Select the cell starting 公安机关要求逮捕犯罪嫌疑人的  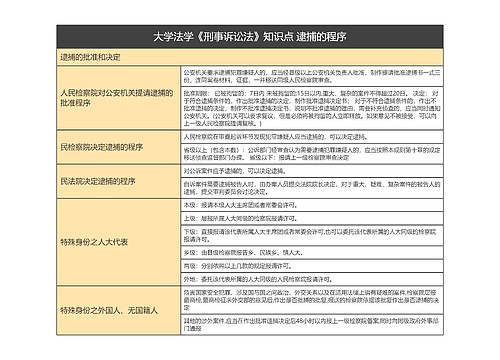312,76
